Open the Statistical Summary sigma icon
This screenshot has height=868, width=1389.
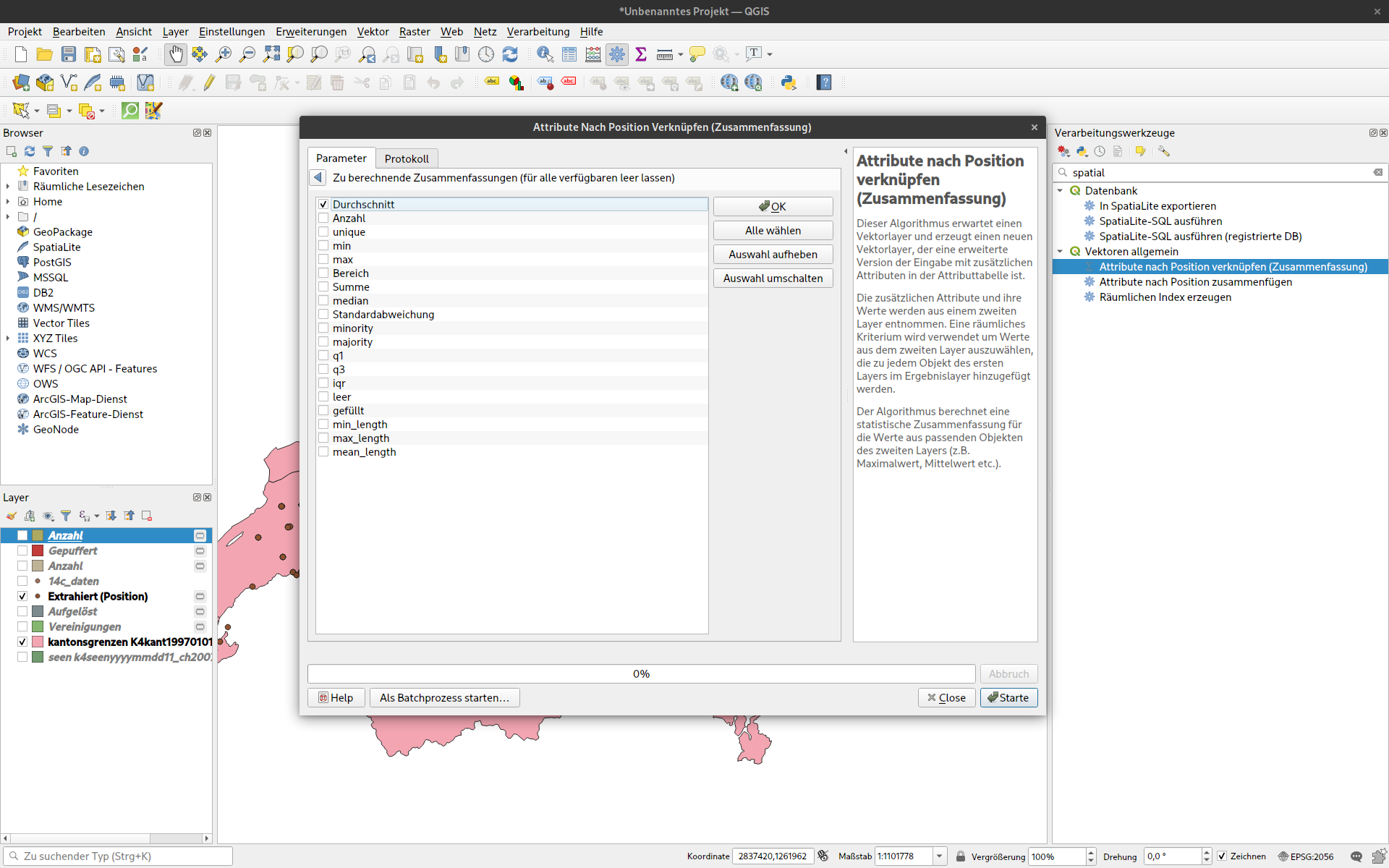pos(640,54)
